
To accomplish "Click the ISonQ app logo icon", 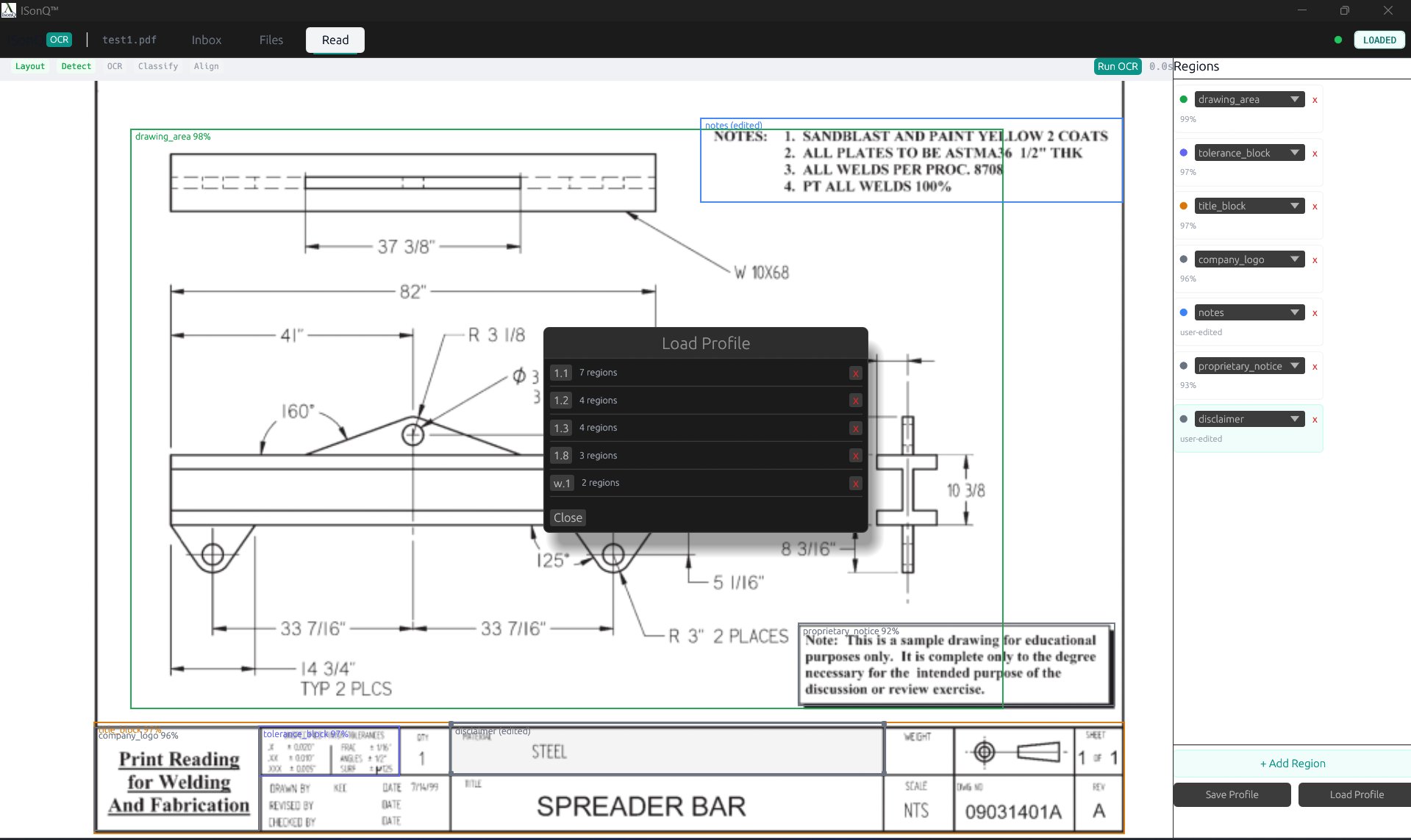I will (8, 10).
